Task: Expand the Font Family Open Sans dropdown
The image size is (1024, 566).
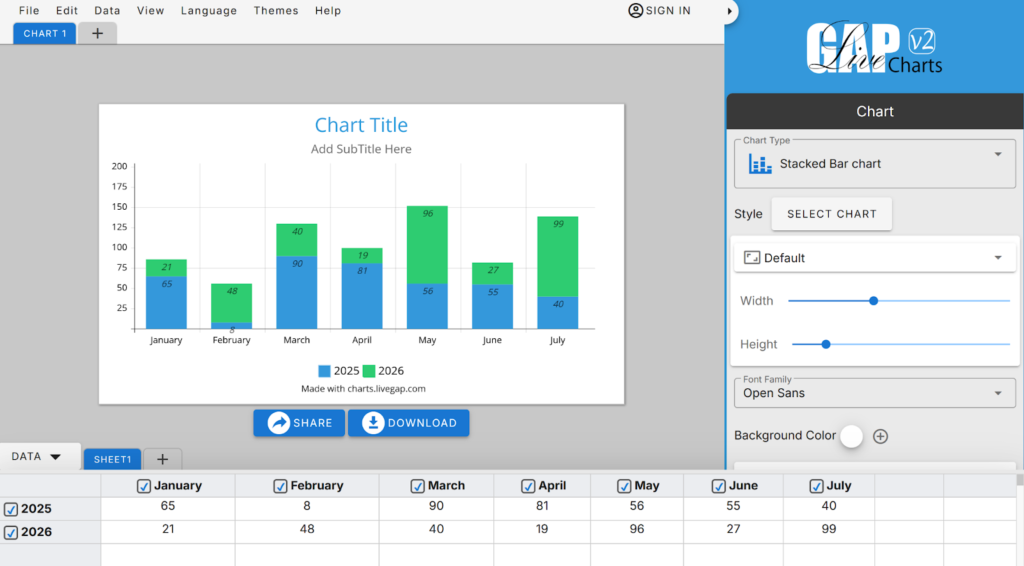Action: coord(874,393)
